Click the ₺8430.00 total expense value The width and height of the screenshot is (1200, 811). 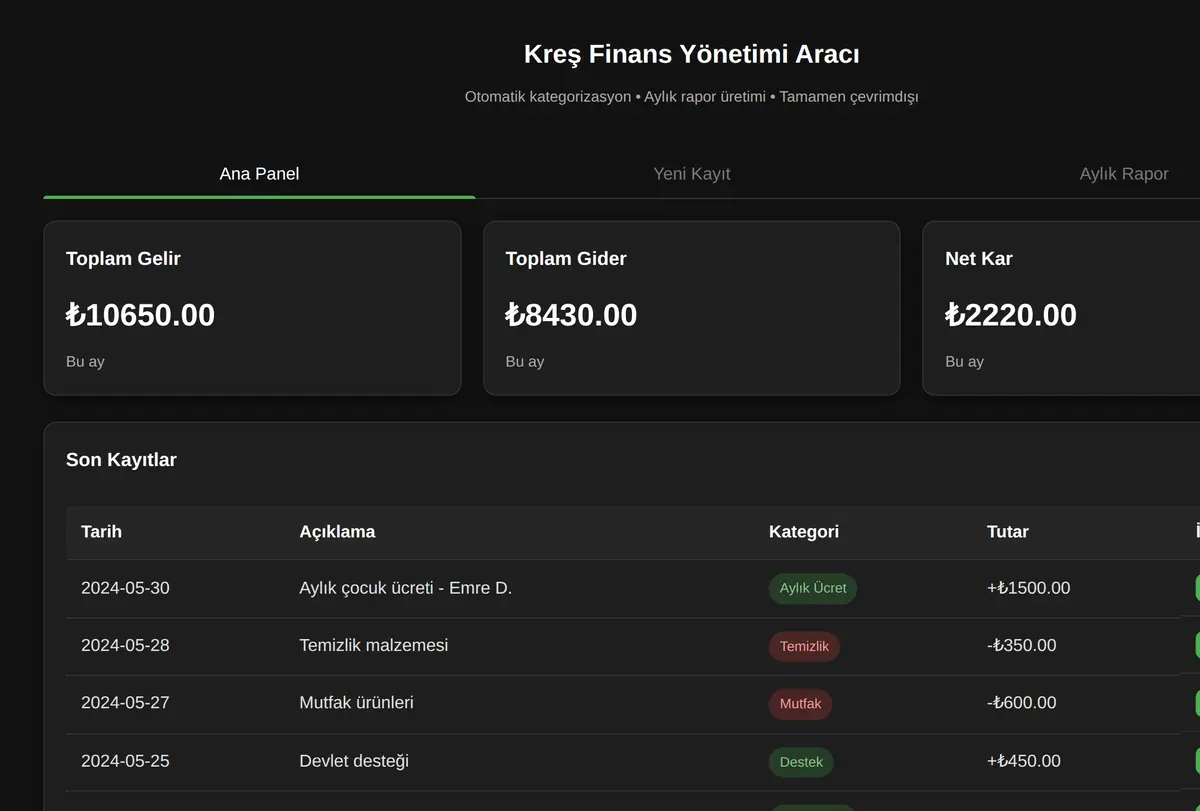point(571,315)
